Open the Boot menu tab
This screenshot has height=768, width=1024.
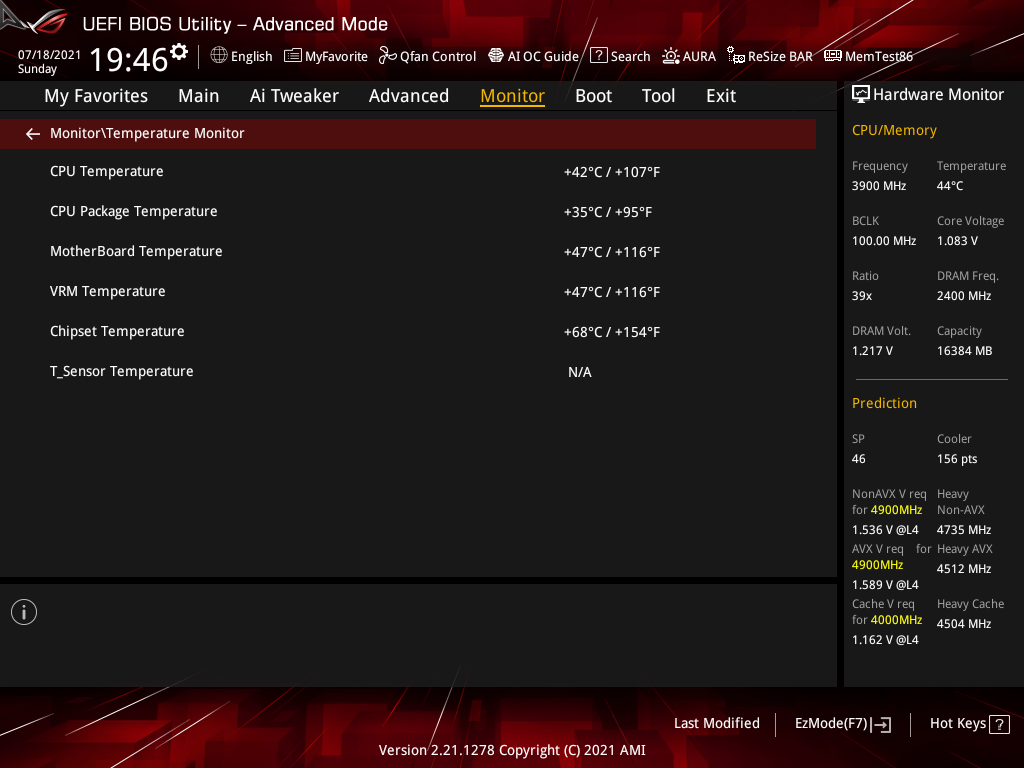pyautogui.click(x=593, y=95)
